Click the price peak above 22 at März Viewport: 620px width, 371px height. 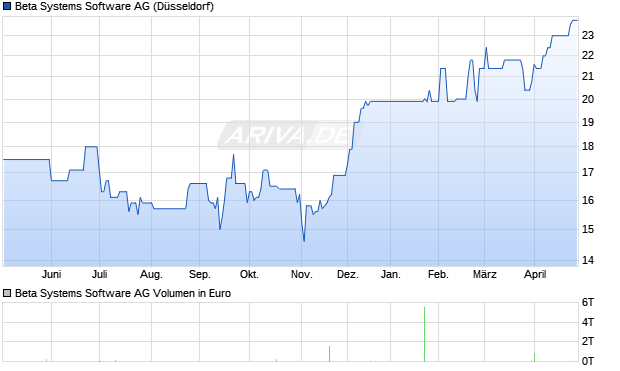point(486,48)
